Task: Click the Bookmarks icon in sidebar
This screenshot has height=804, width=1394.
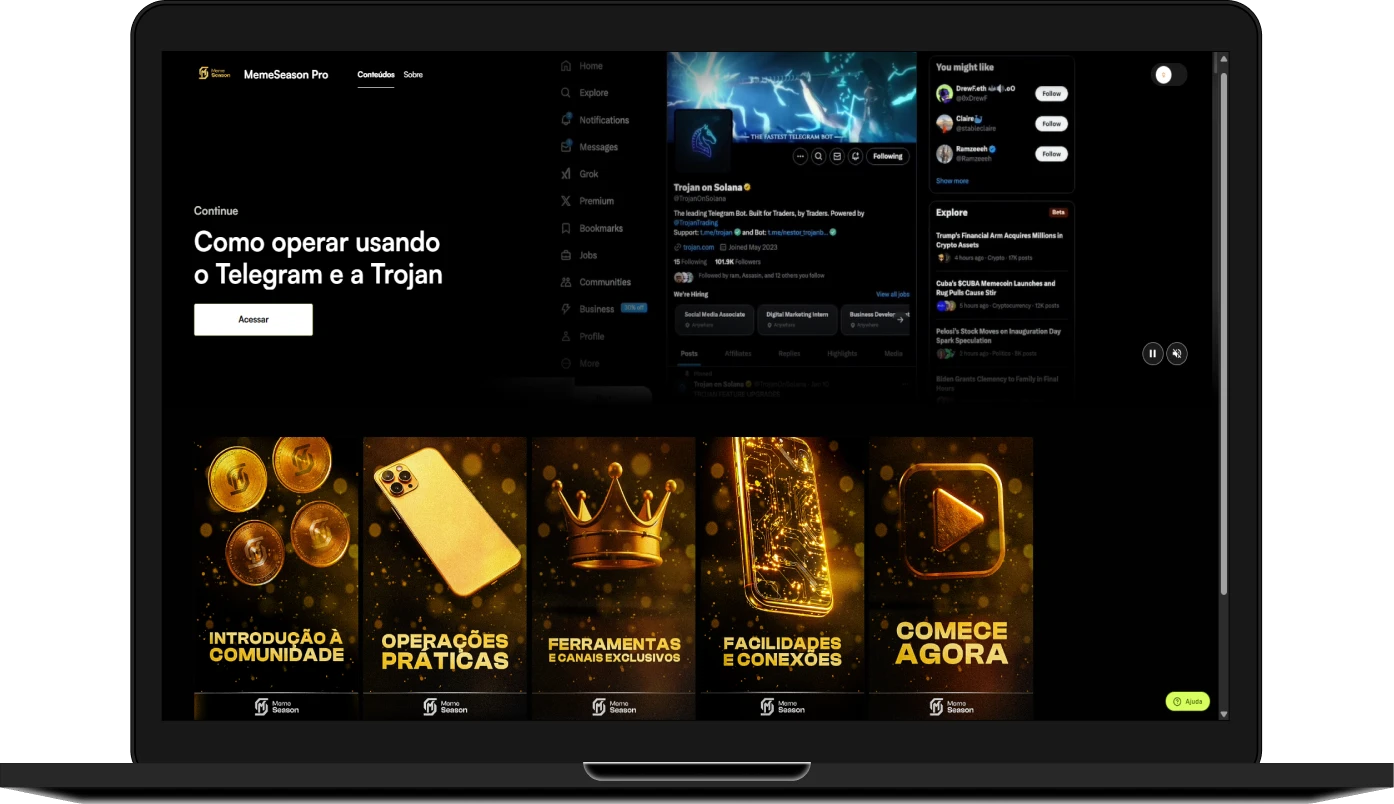Action: (x=566, y=228)
